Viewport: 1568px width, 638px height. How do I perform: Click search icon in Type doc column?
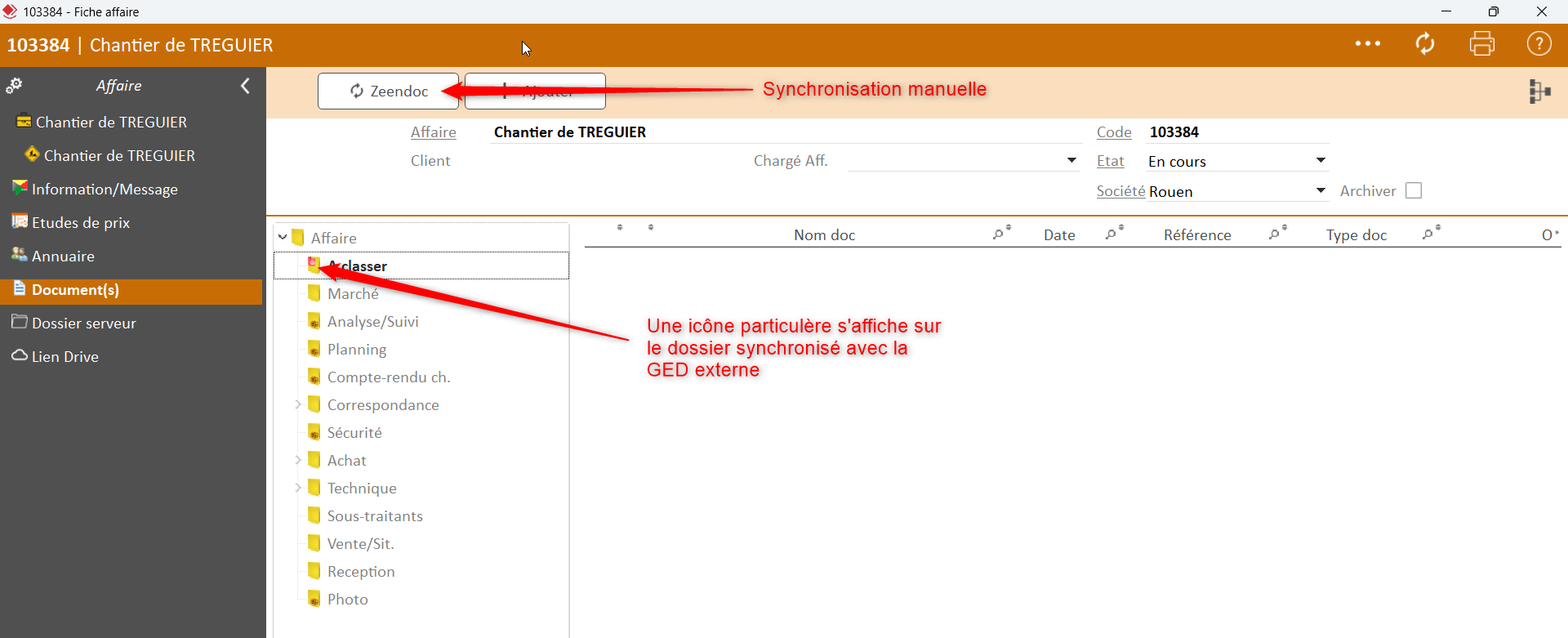[1428, 235]
